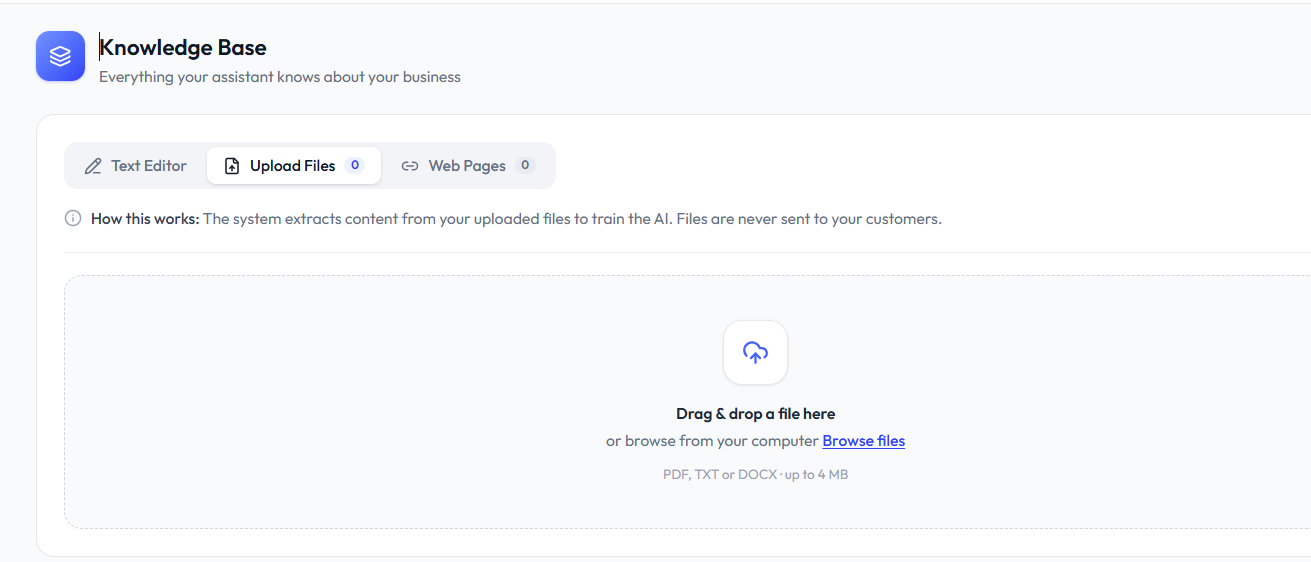Select the Upload Files tab
The width and height of the screenshot is (1311, 562).
click(x=294, y=166)
